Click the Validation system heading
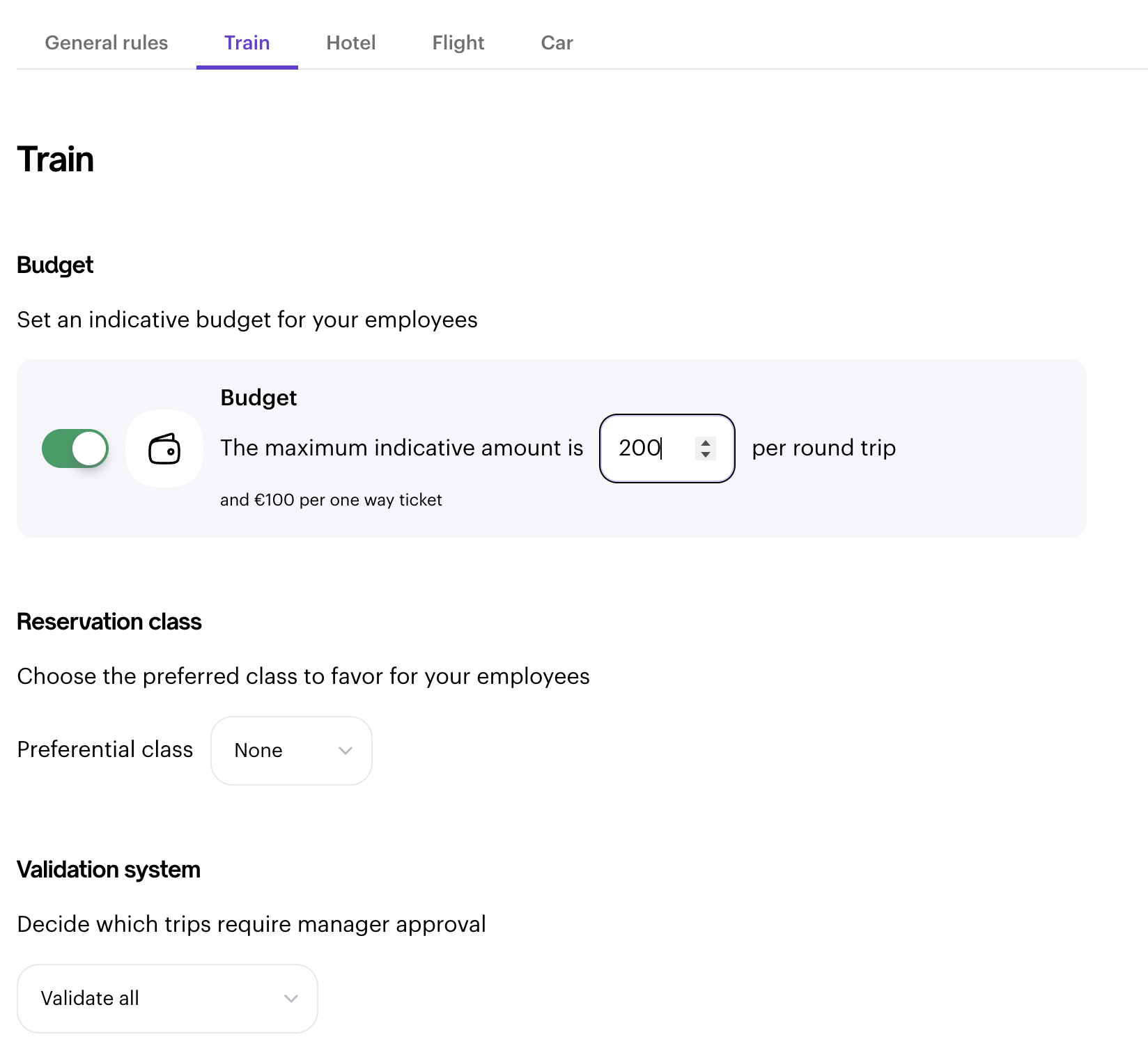The image size is (1148, 1053). pos(109,870)
